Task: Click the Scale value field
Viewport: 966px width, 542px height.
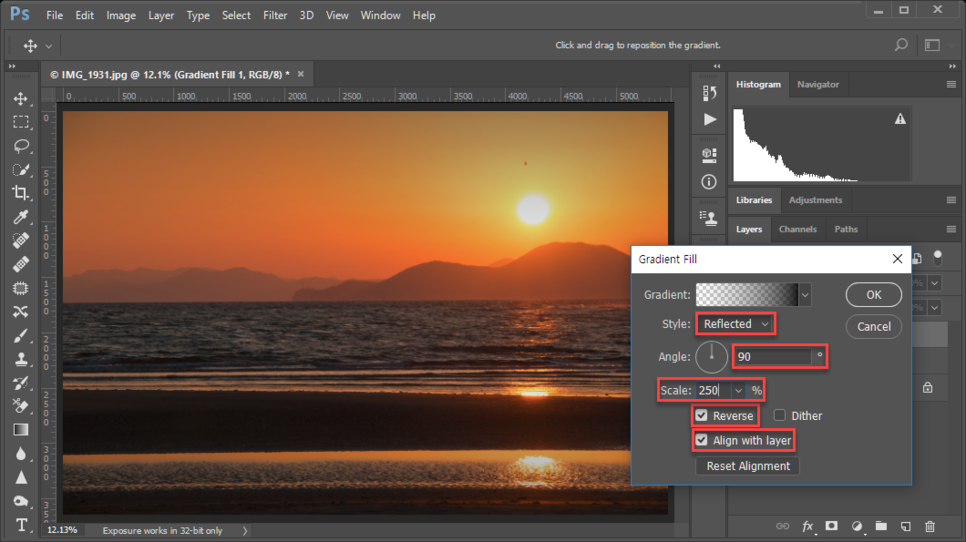Action: pyautogui.click(x=713, y=390)
